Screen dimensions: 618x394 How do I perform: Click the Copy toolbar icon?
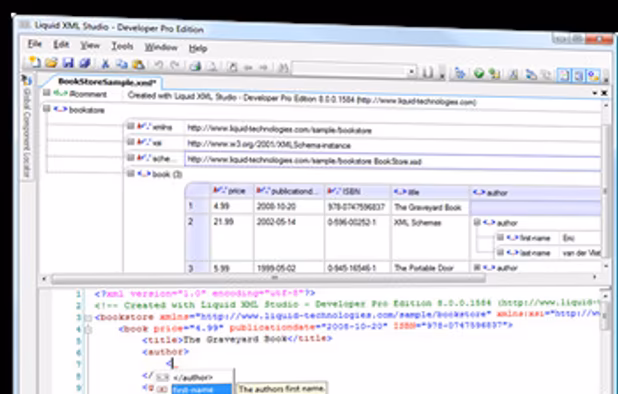tap(122, 64)
